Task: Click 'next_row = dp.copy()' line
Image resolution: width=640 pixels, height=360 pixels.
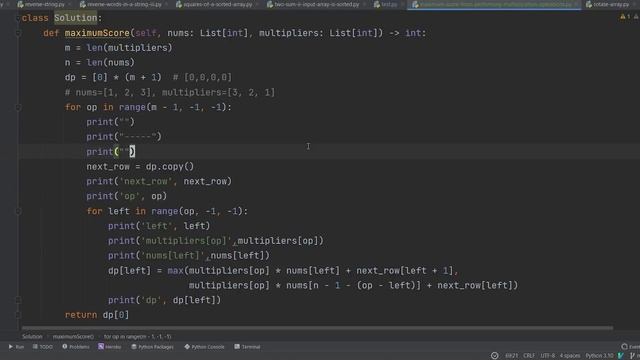Action: pos(140,167)
